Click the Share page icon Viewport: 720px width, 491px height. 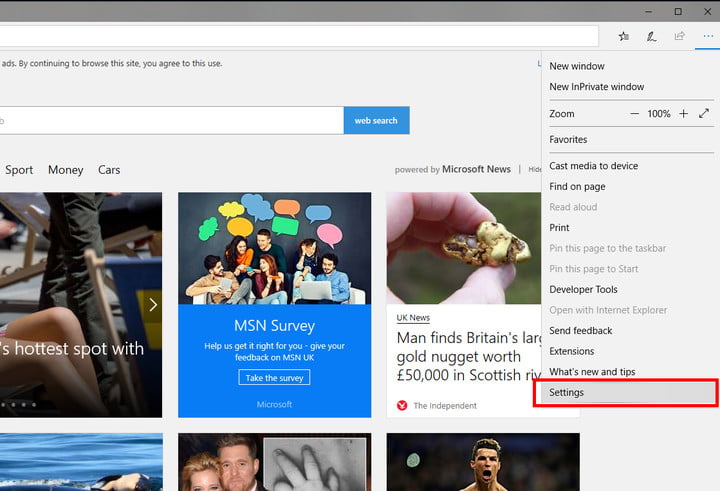point(680,36)
